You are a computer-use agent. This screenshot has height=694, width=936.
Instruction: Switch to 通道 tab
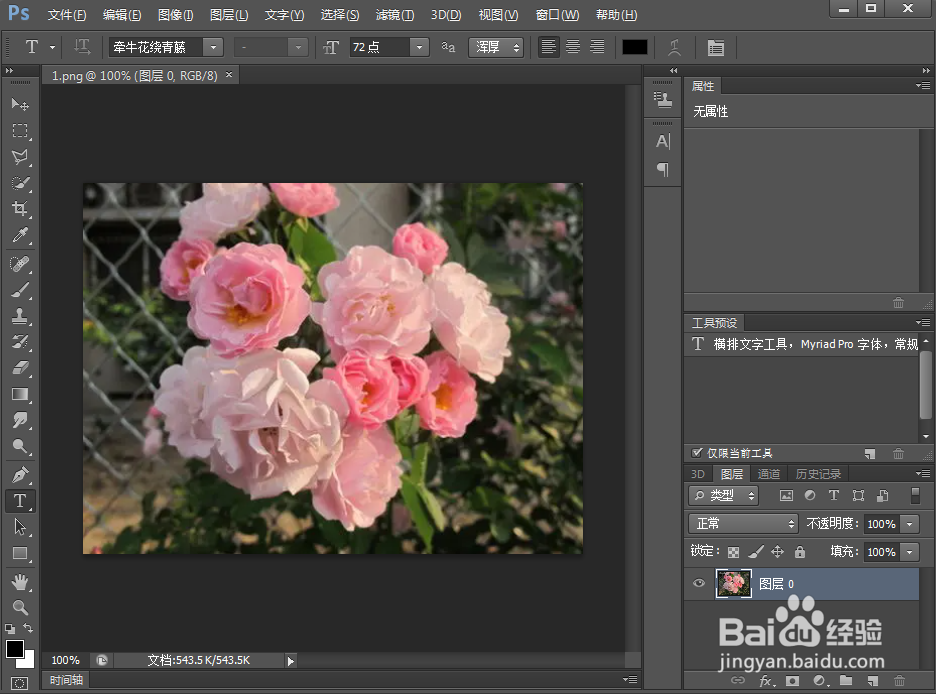[768, 474]
